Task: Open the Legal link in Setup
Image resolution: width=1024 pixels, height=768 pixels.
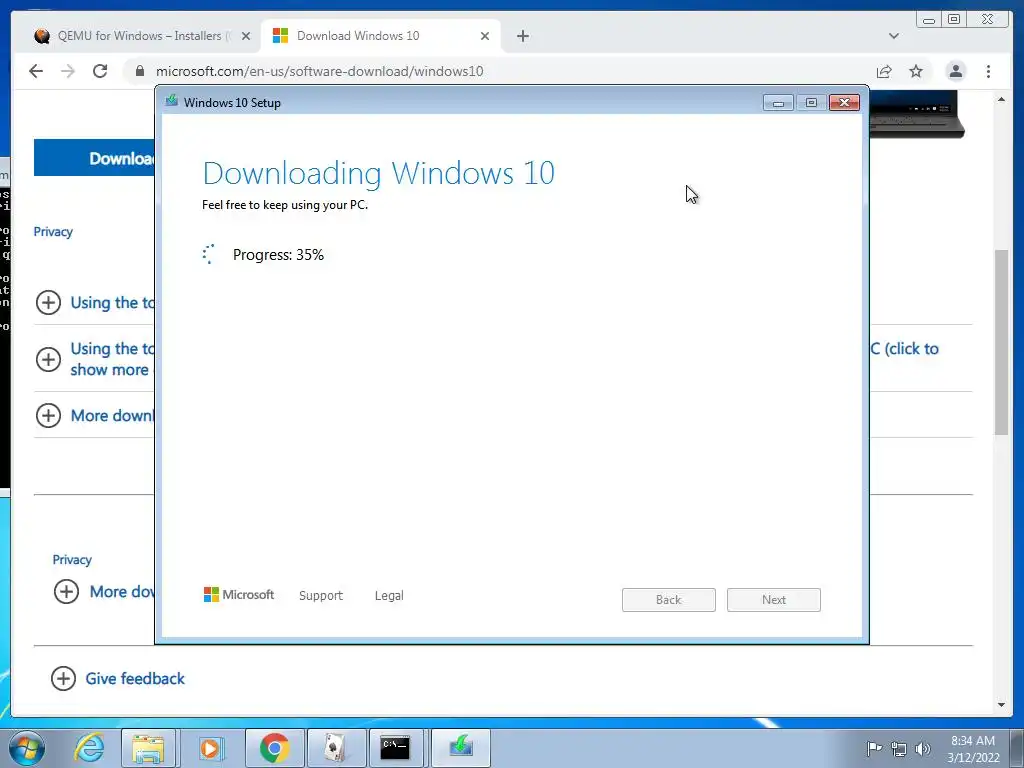Action: (x=389, y=596)
